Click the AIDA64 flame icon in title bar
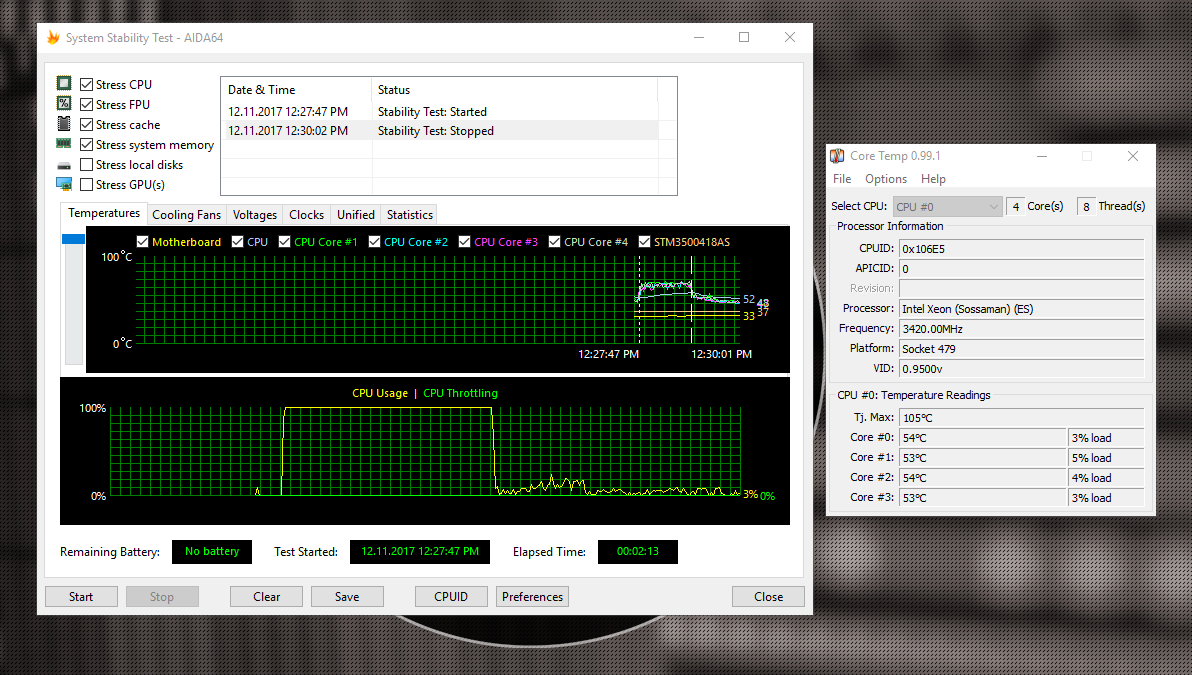The image size is (1192, 675). click(x=53, y=37)
